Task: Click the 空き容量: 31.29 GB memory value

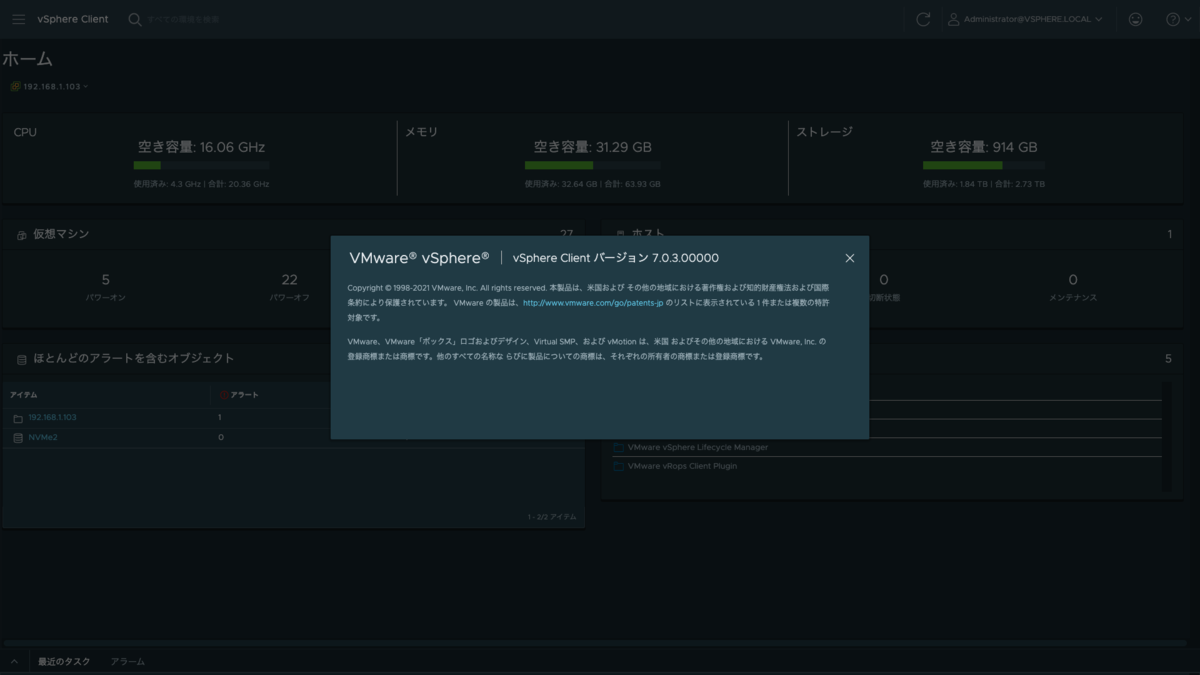Action: [x=592, y=147]
